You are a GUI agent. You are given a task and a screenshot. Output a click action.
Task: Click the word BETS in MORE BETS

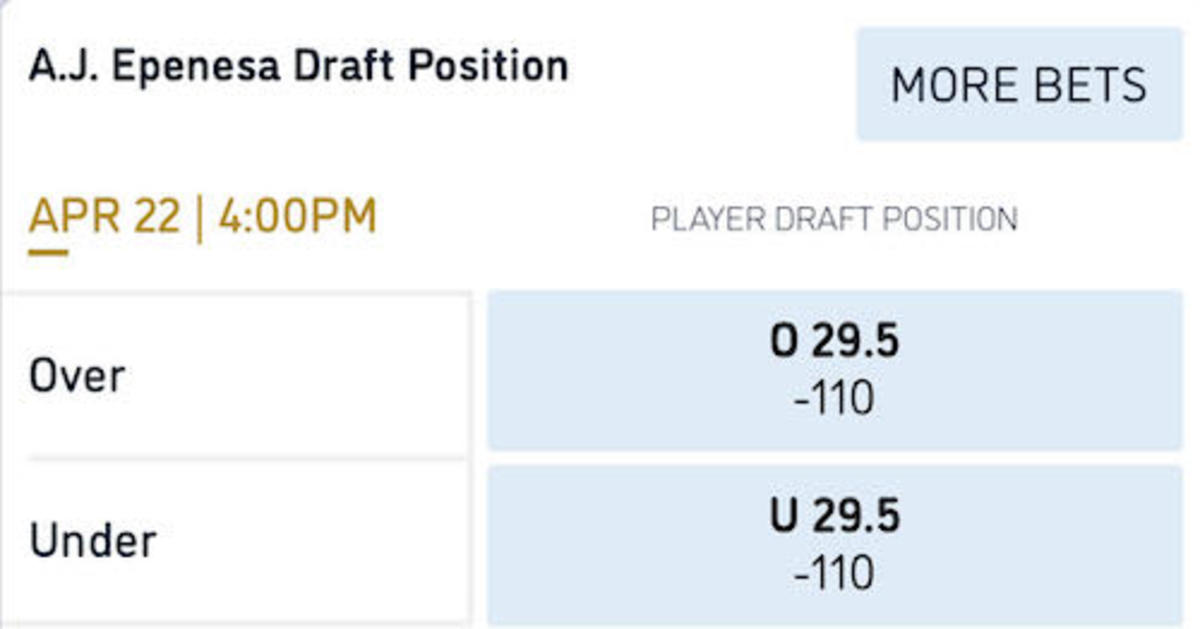pos(1091,85)
